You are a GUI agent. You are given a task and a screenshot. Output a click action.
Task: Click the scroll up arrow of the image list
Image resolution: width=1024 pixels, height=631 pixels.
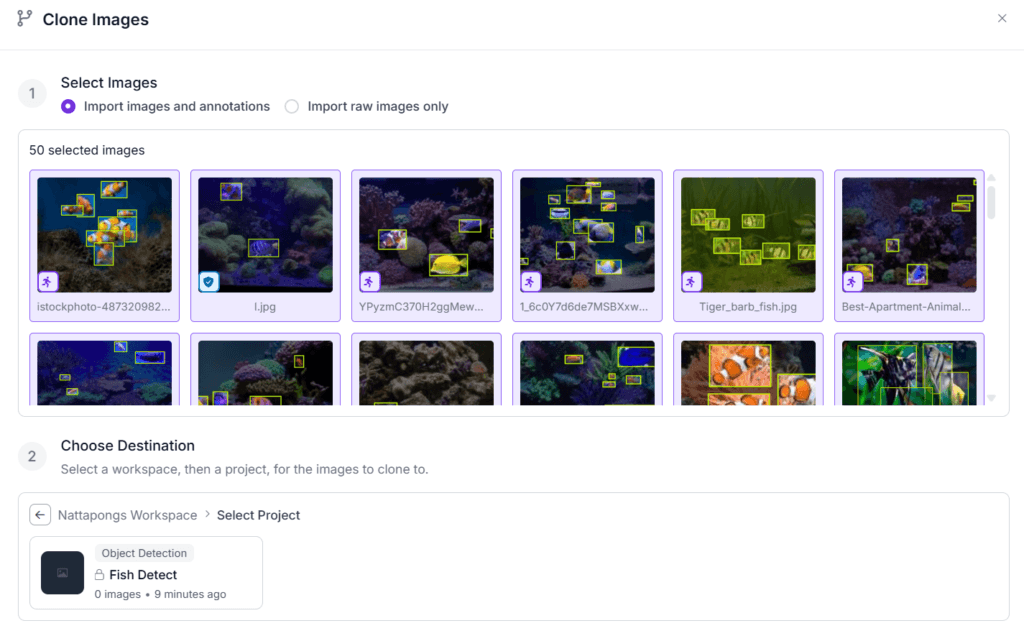(x=991, y=178)
